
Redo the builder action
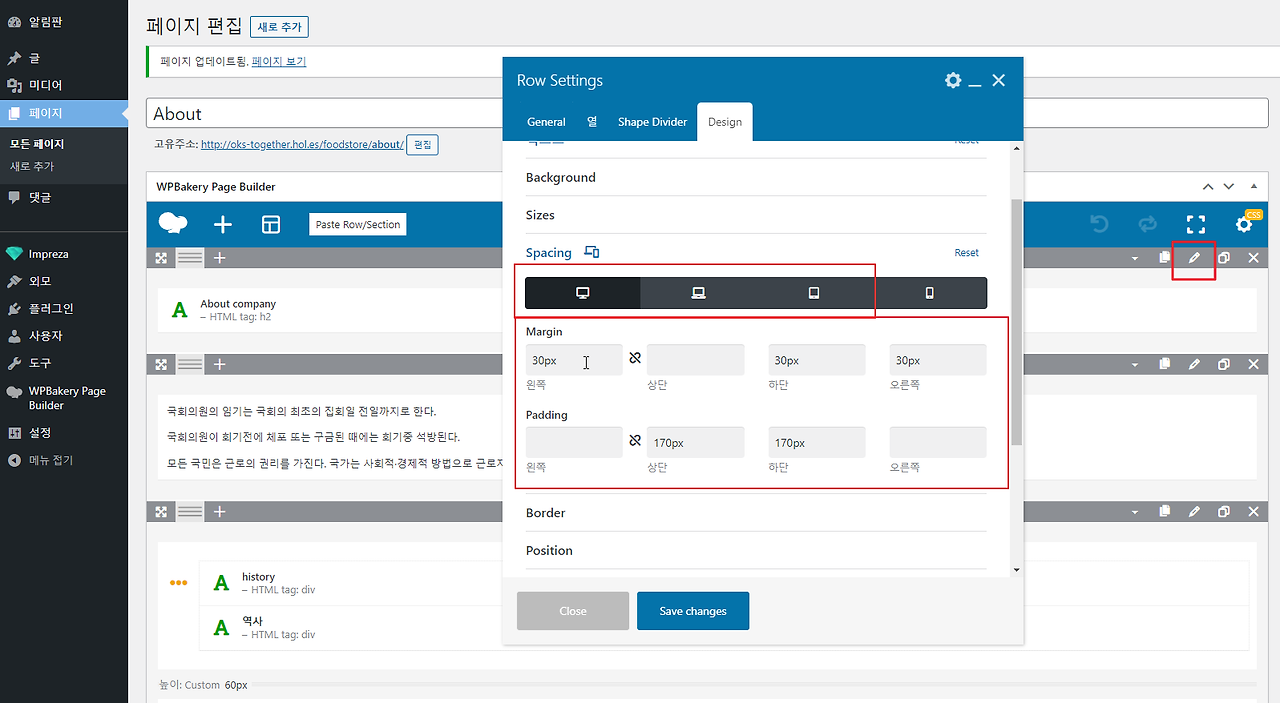pos(1148,224)
